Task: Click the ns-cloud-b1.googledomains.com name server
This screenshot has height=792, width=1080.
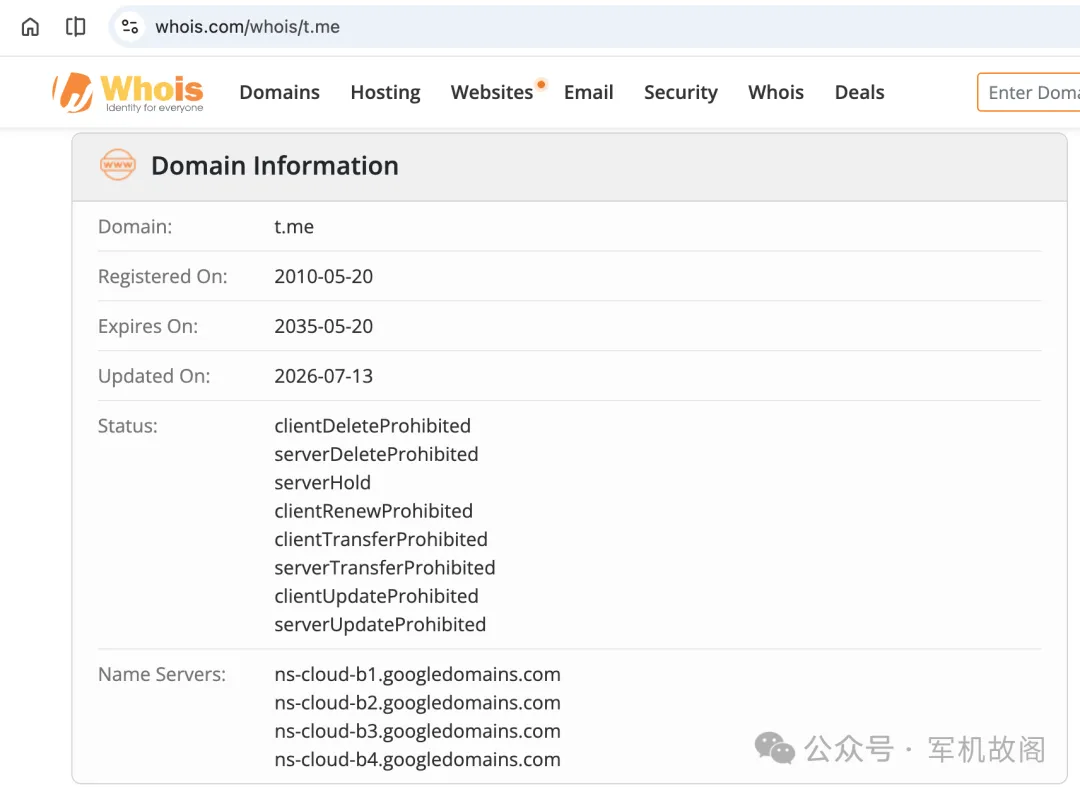Action: pyautogui.click(x=417, y=674)
